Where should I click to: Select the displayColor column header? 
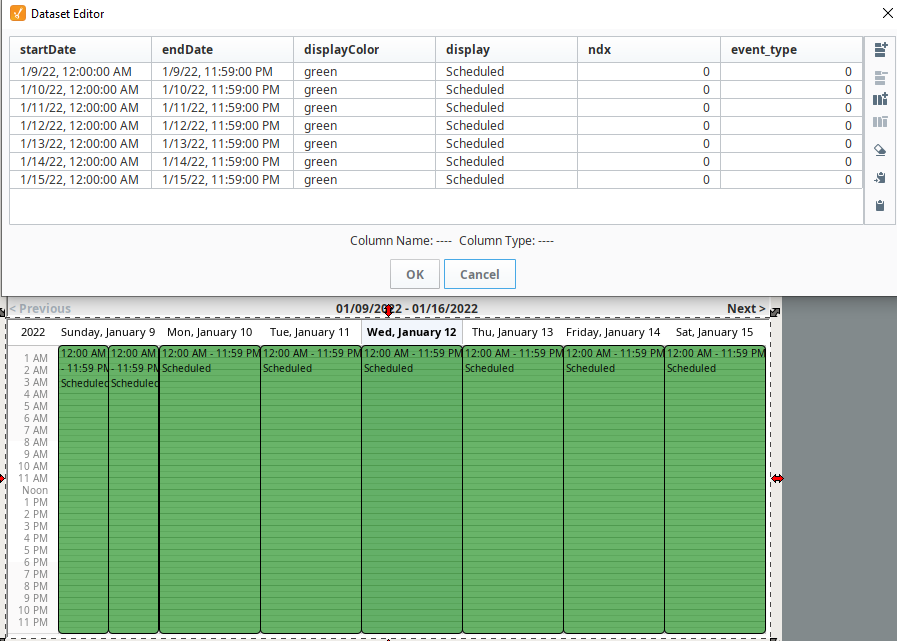(x=364, y=50)
